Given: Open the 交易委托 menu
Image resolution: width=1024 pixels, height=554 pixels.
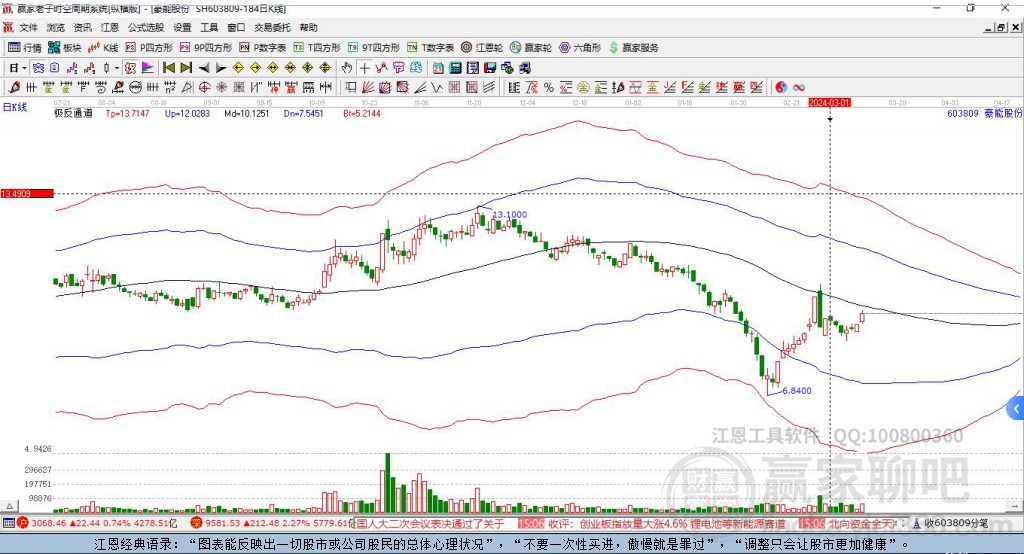Looking at the screenshot, I should (x=272, y=27).
